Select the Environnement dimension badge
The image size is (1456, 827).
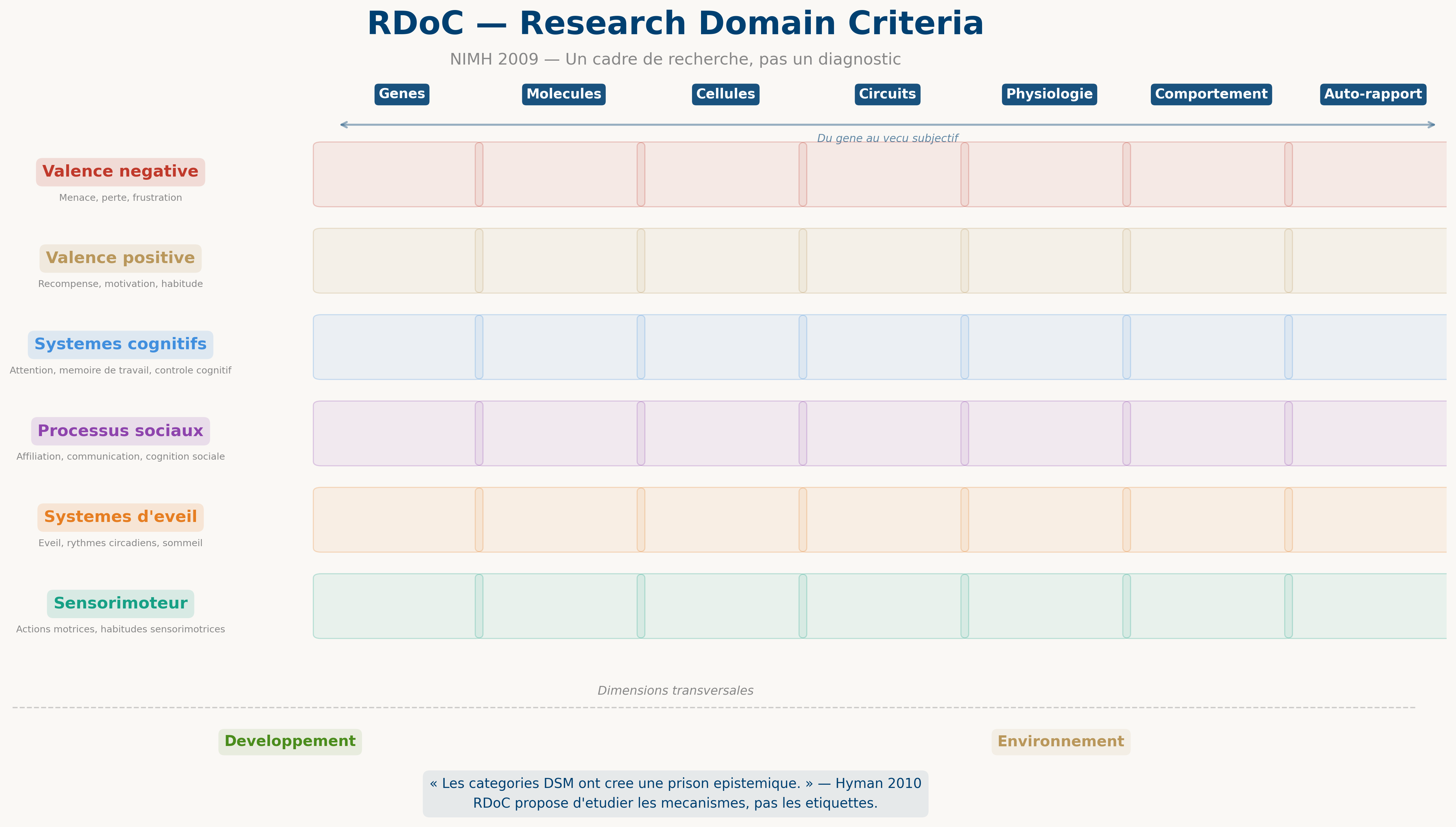click(1061, 742)
